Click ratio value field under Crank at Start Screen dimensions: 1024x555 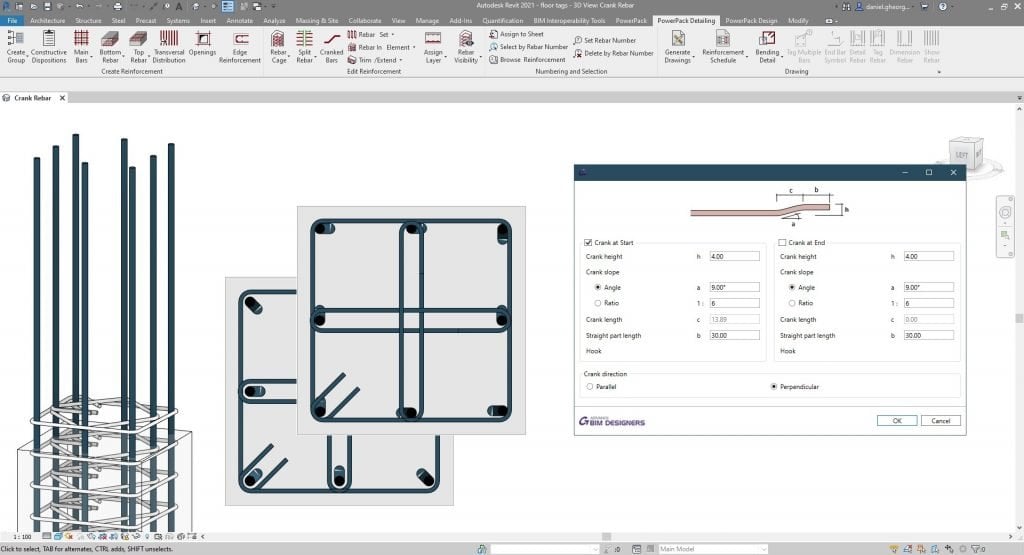tap(734, 303)
